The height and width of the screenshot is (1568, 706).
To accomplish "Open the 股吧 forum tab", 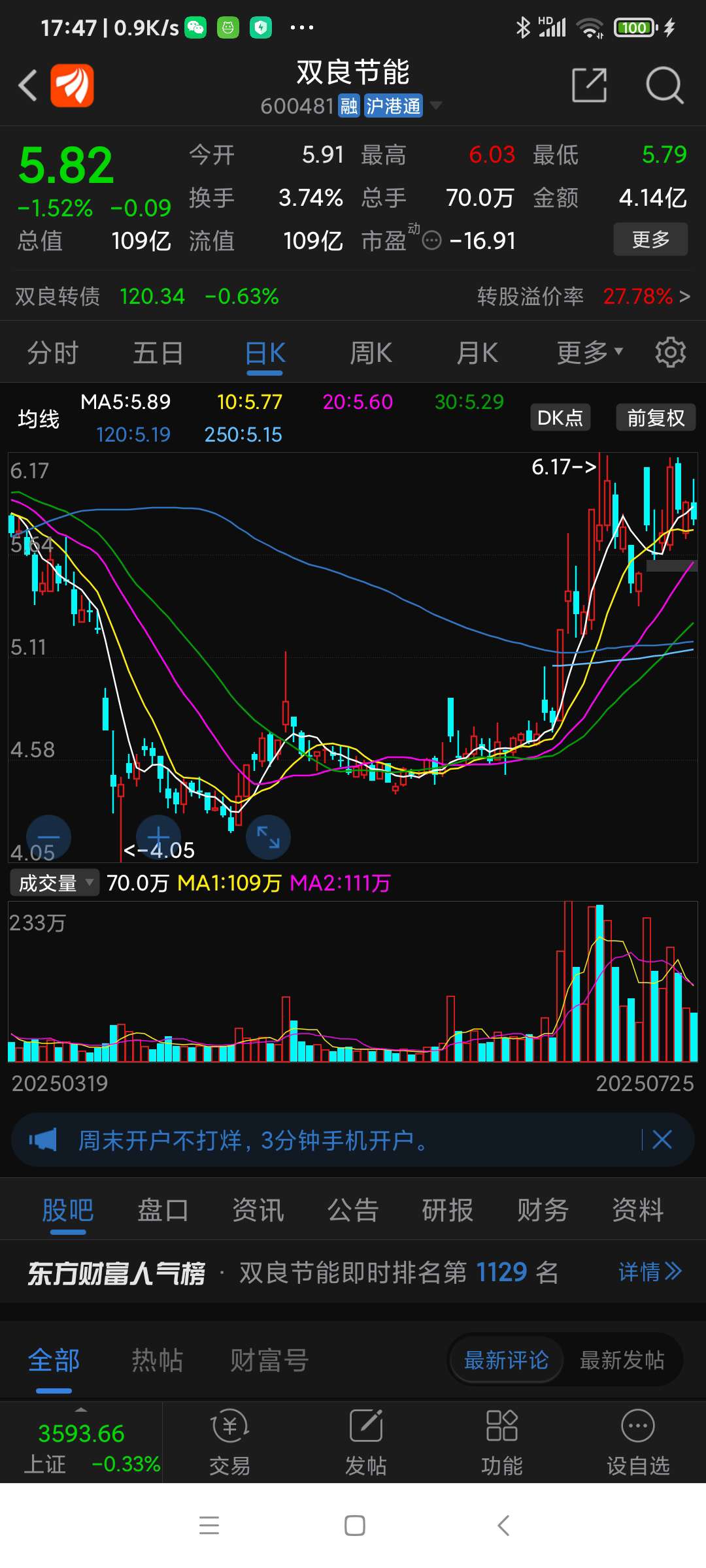I will (68, 1210).
